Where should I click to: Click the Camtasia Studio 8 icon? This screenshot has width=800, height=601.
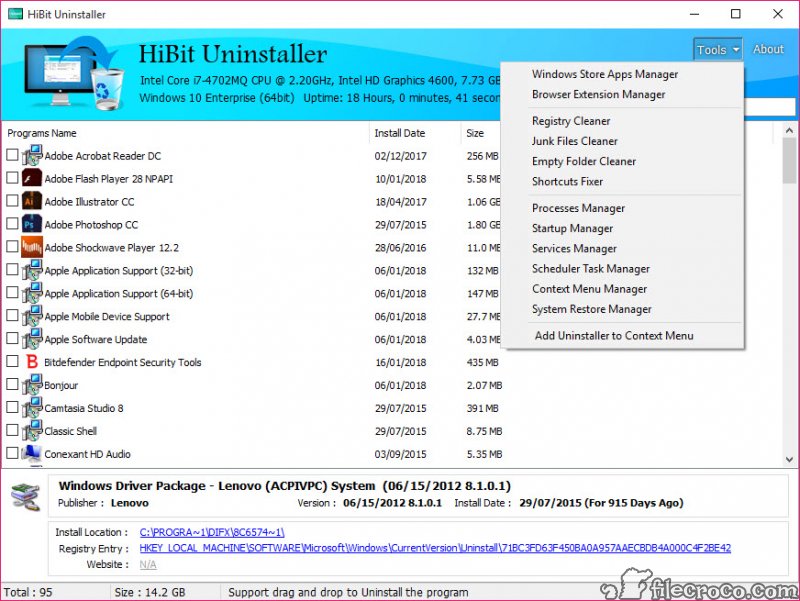coord(32,408)
